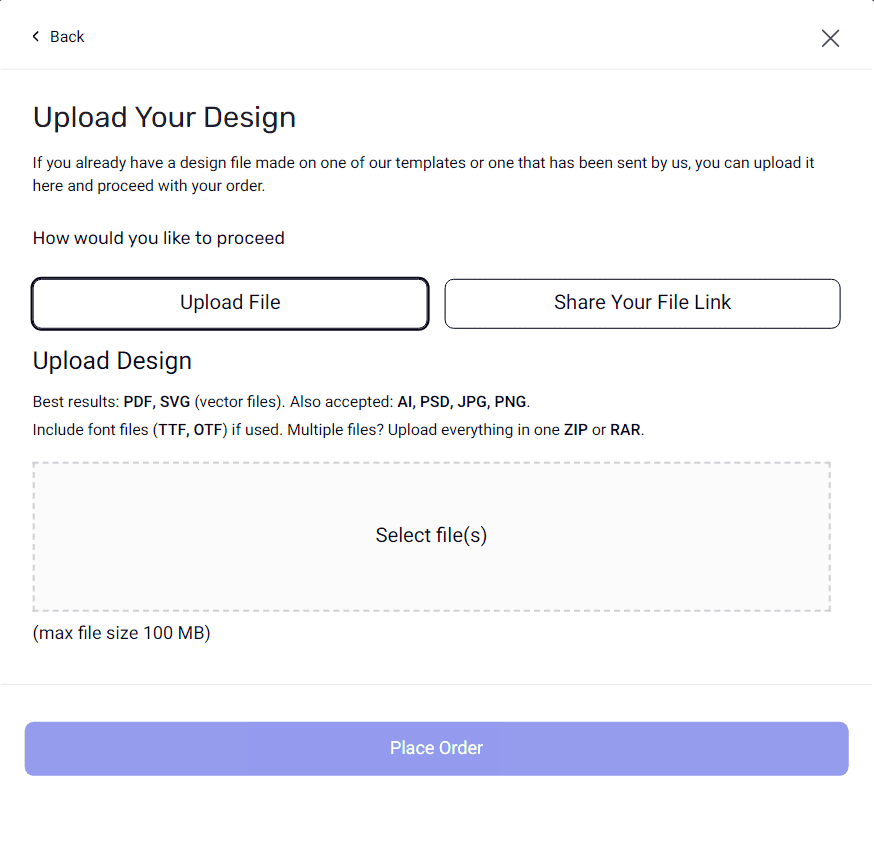Select the Upload File option
Viewport: 874px width, 850px height.
point(230,303)
